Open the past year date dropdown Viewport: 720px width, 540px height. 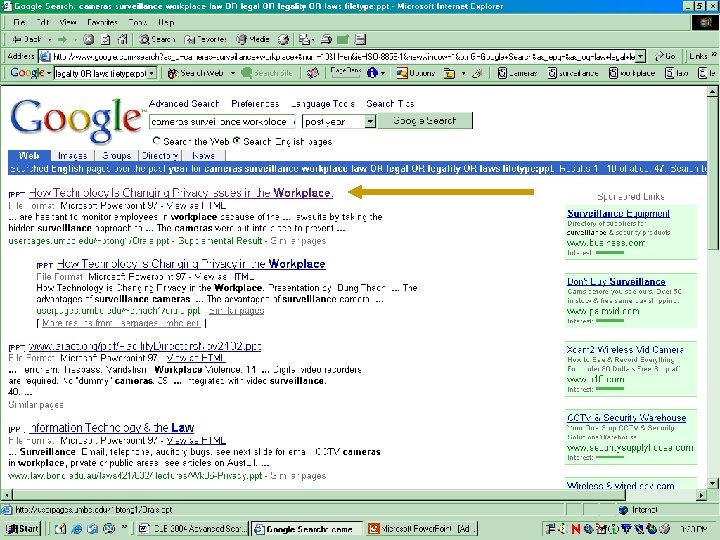(x=370, y=121)
